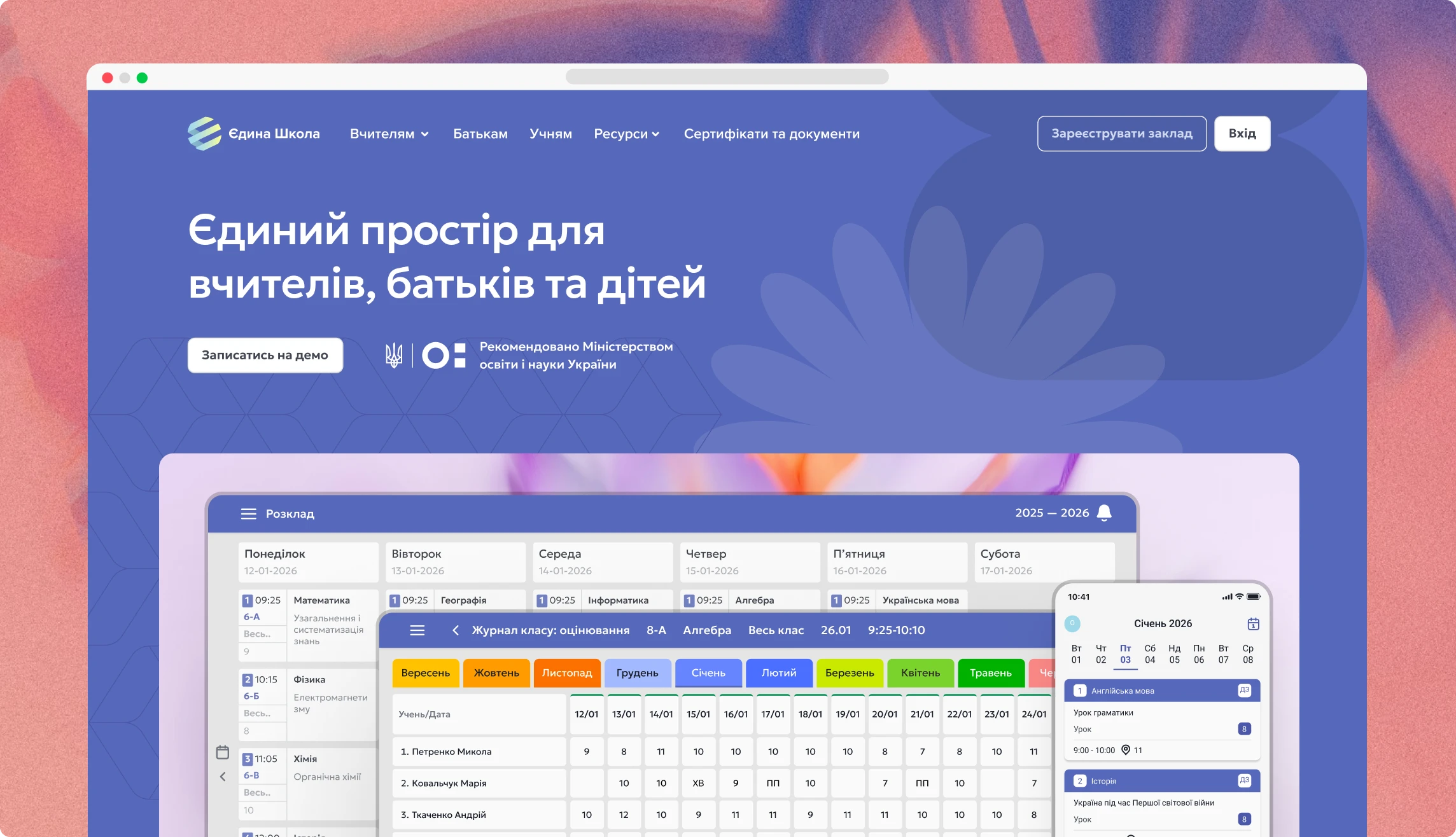This screenshot has height=837, width=1456.
Task: Click the left chevron under calendar icon
Action: (x=223, y=777)
